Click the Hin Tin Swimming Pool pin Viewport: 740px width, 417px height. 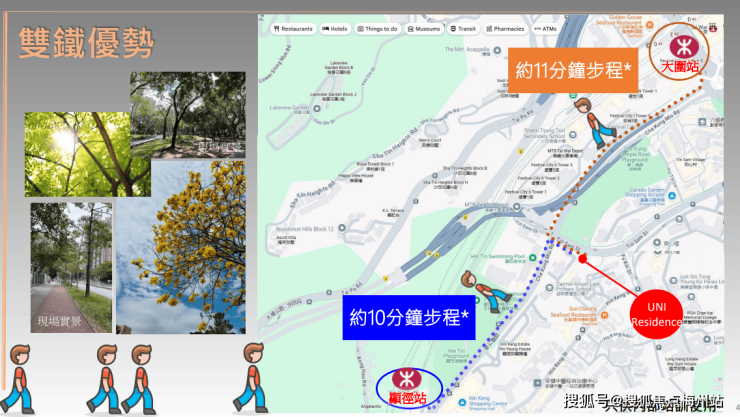point(532,258)
